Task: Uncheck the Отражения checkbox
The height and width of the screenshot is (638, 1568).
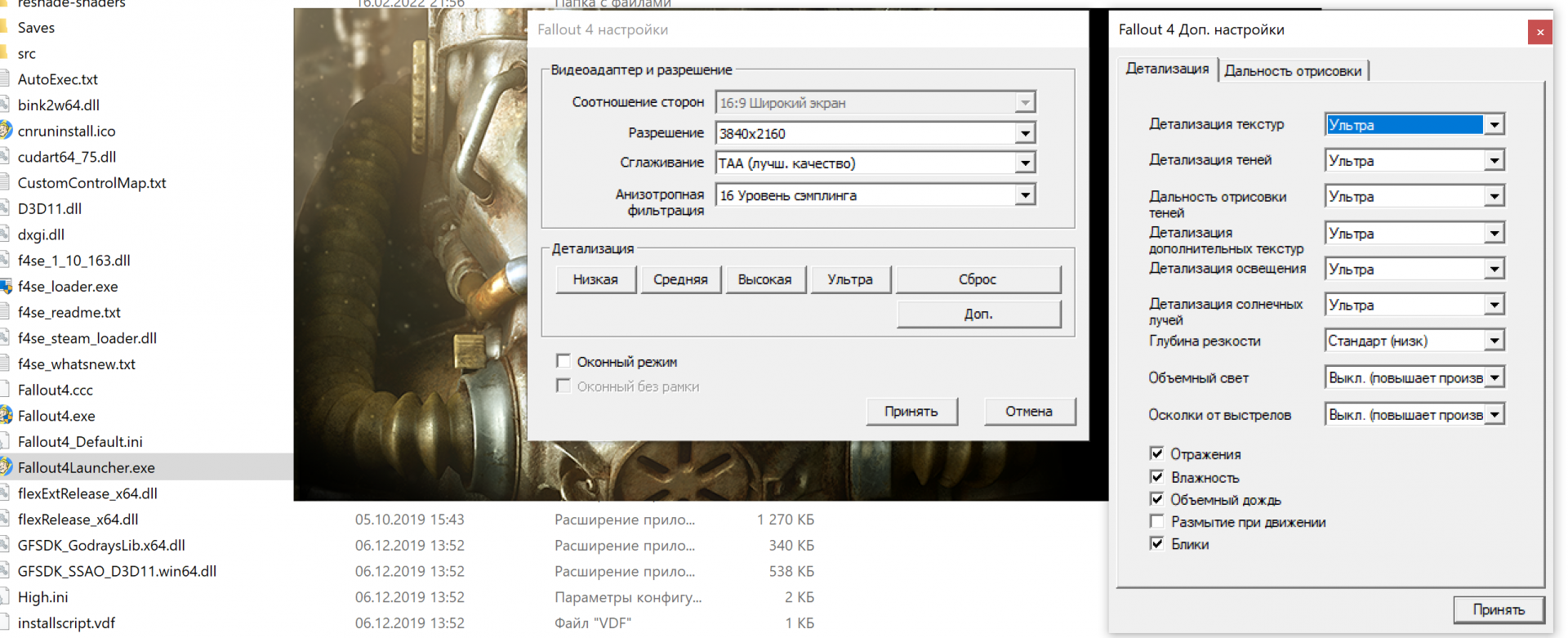Action: 1156,453
